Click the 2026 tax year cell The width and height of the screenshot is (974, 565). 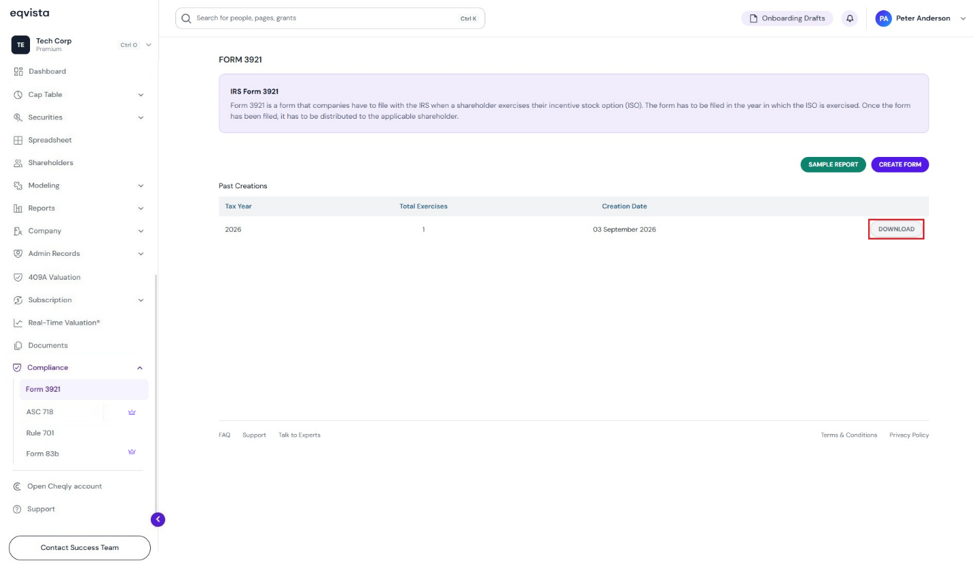point(233,229)
